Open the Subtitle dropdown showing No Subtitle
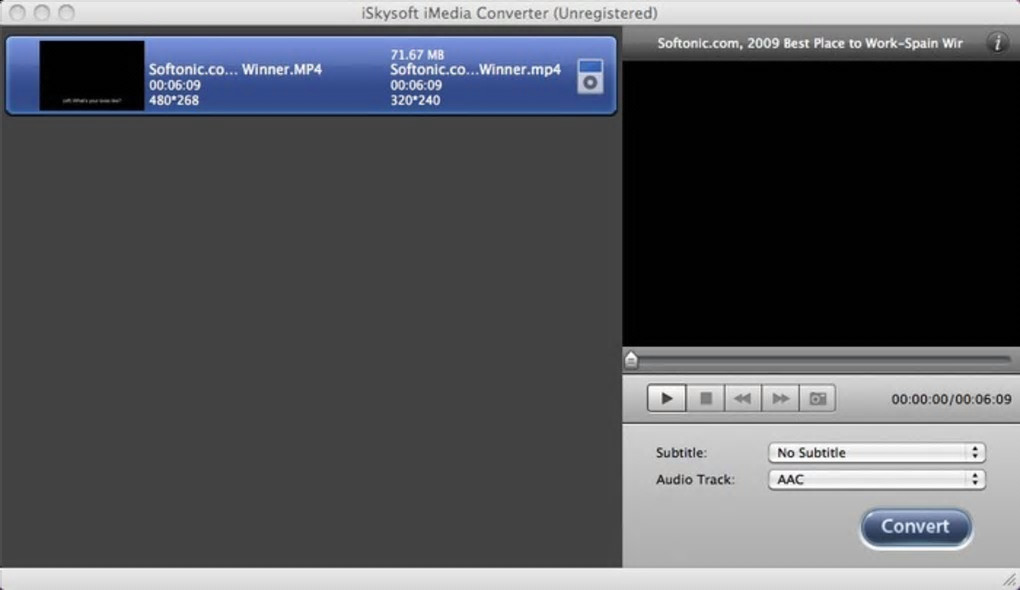The width and height of the screenshot is (1020, 590). pos(876,453)
